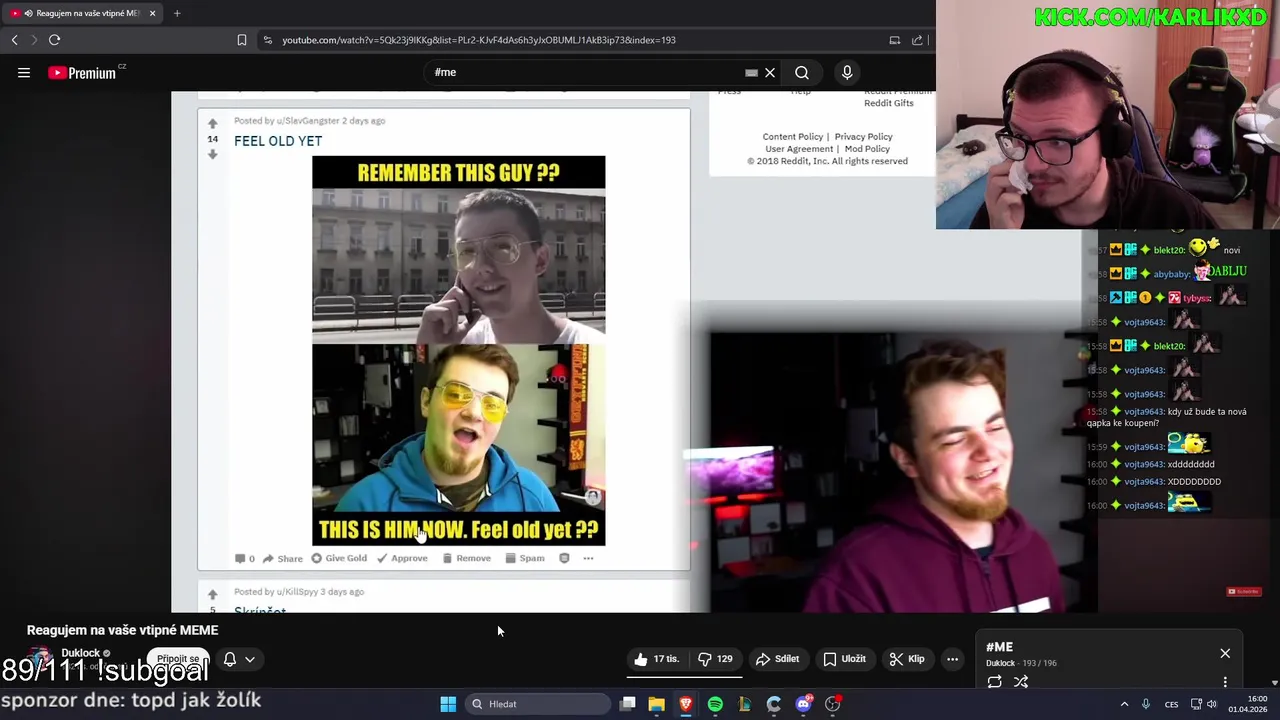Create a clip with the Klip button
Screen dimensions: 1280x720
(x=906, y=659)
